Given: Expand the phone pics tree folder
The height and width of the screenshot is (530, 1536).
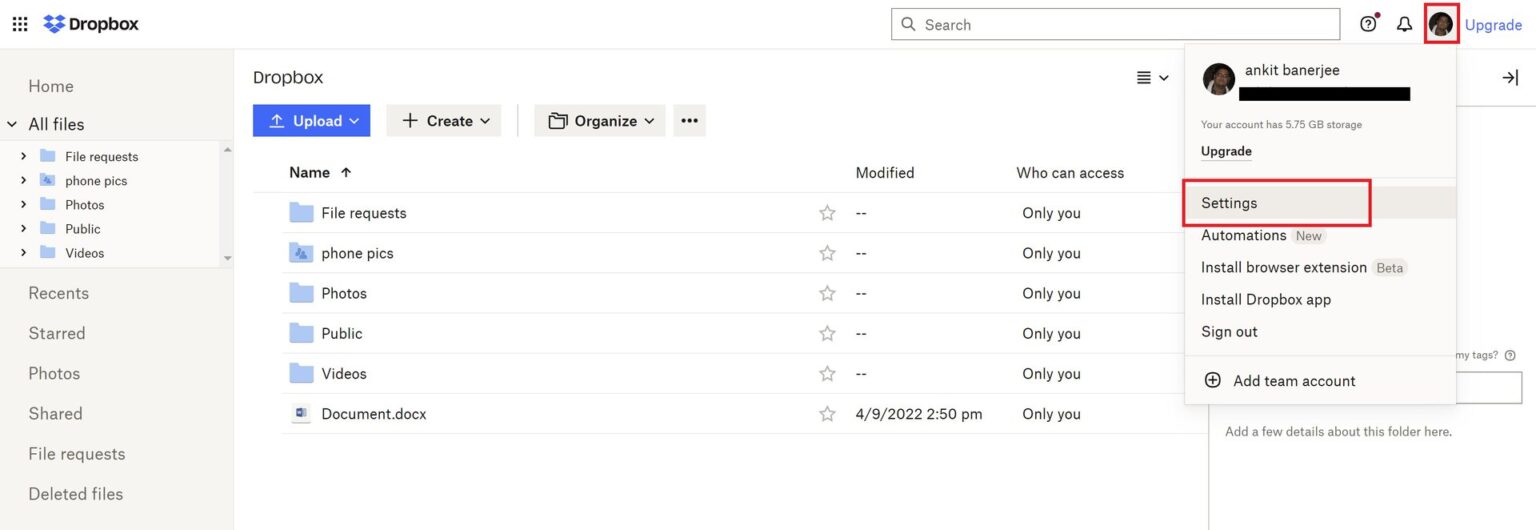Looking at the screenshot, I should (23, 181).
